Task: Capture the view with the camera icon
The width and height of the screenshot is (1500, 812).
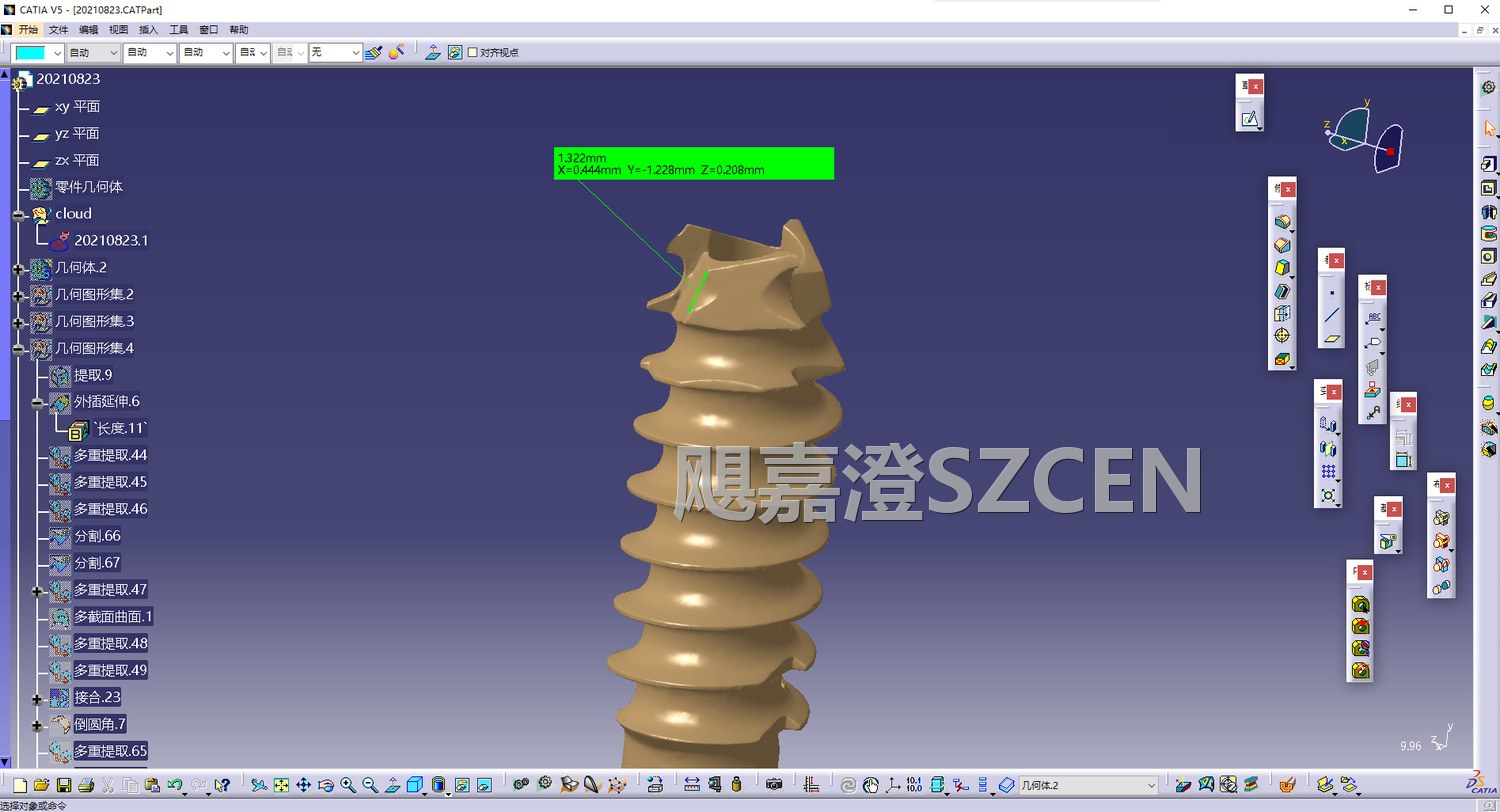Action: 773,785
